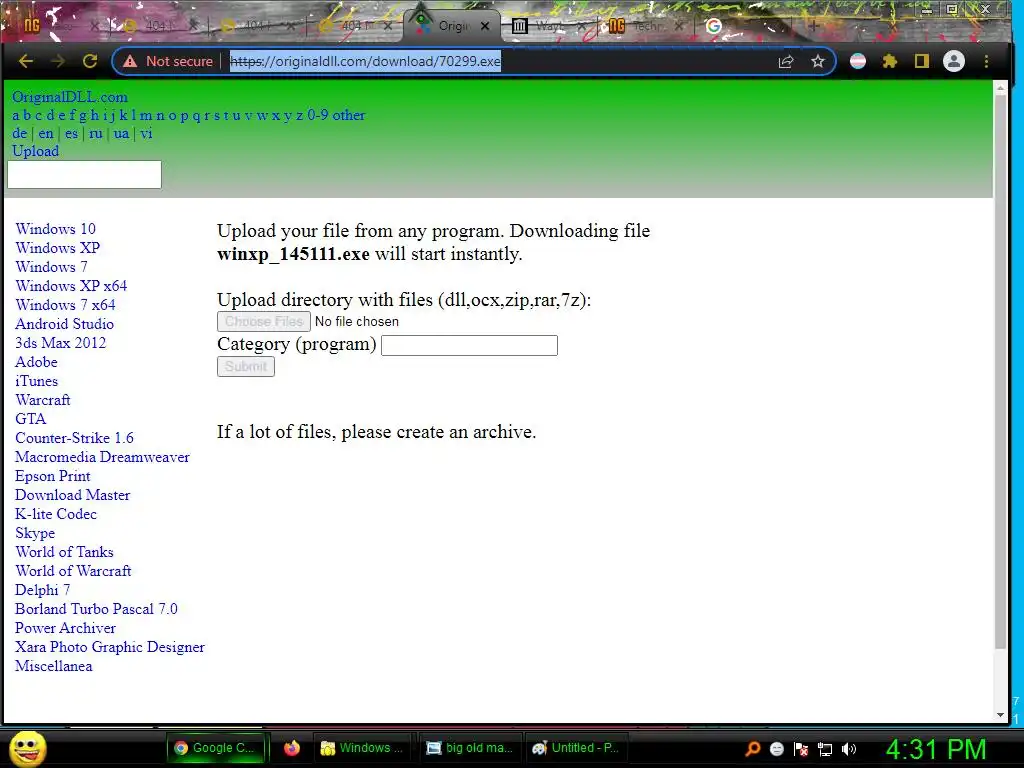The height and width of the screenshot is (768, 1024).
Task: Switch language to es
Action: coord(71,133)
